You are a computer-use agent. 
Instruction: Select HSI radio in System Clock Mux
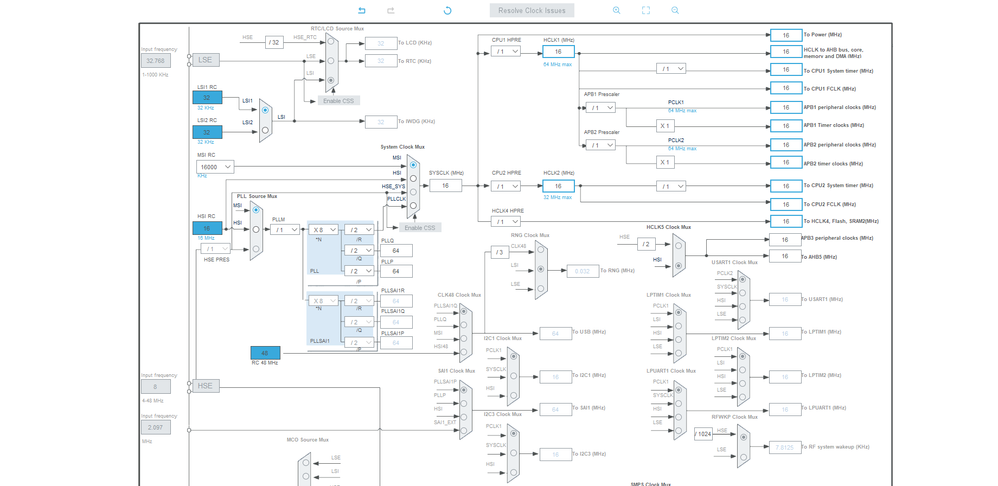[x=413, y=178]
